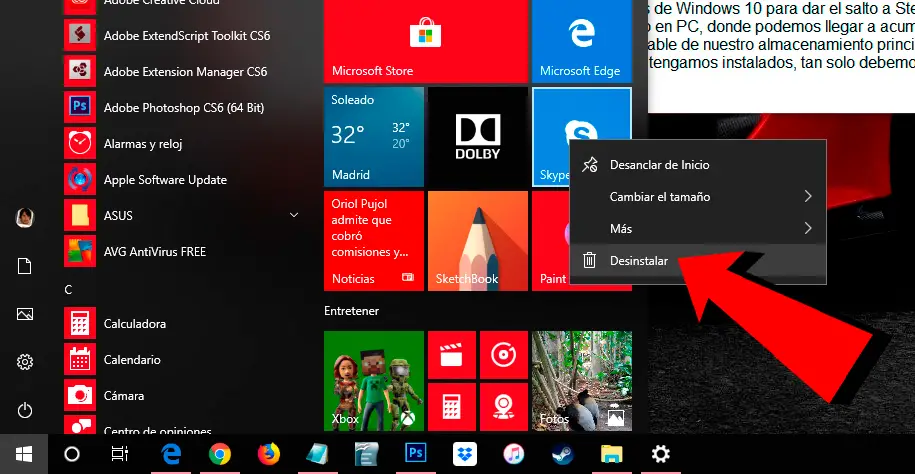Click the ASUS folder icon
Viewport: 915px width, 474px height.
click(x=80, y=215)
